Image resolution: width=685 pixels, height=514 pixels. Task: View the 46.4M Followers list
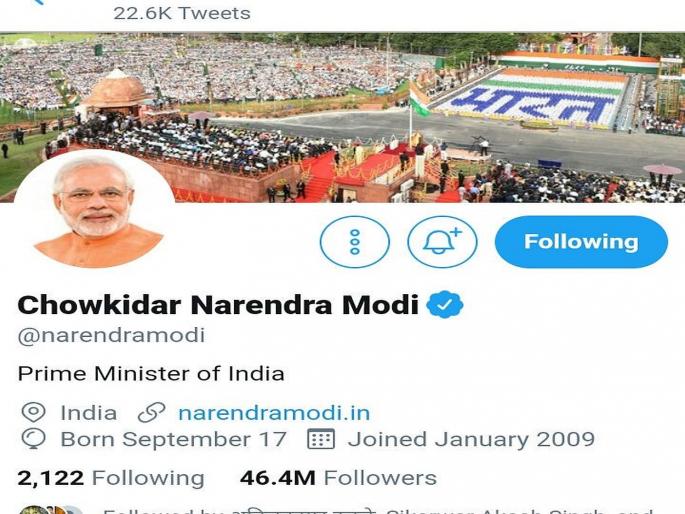[x=338, y=478]
